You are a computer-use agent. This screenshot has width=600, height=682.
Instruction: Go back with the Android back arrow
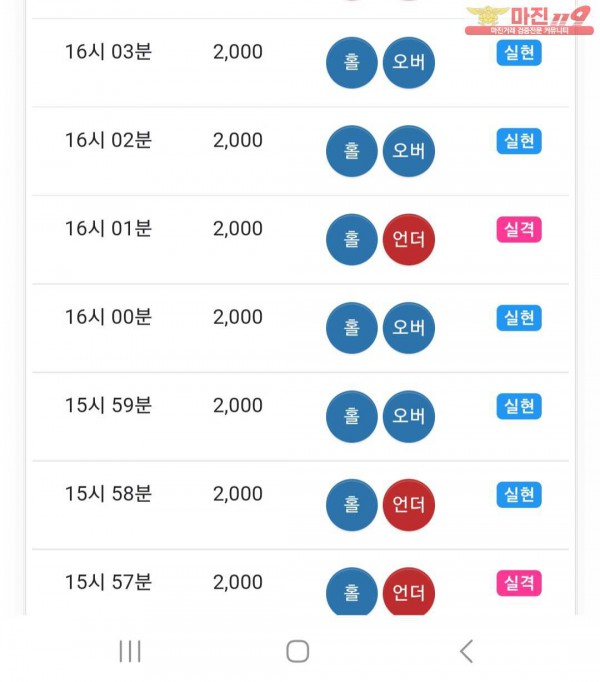[466, 651]
